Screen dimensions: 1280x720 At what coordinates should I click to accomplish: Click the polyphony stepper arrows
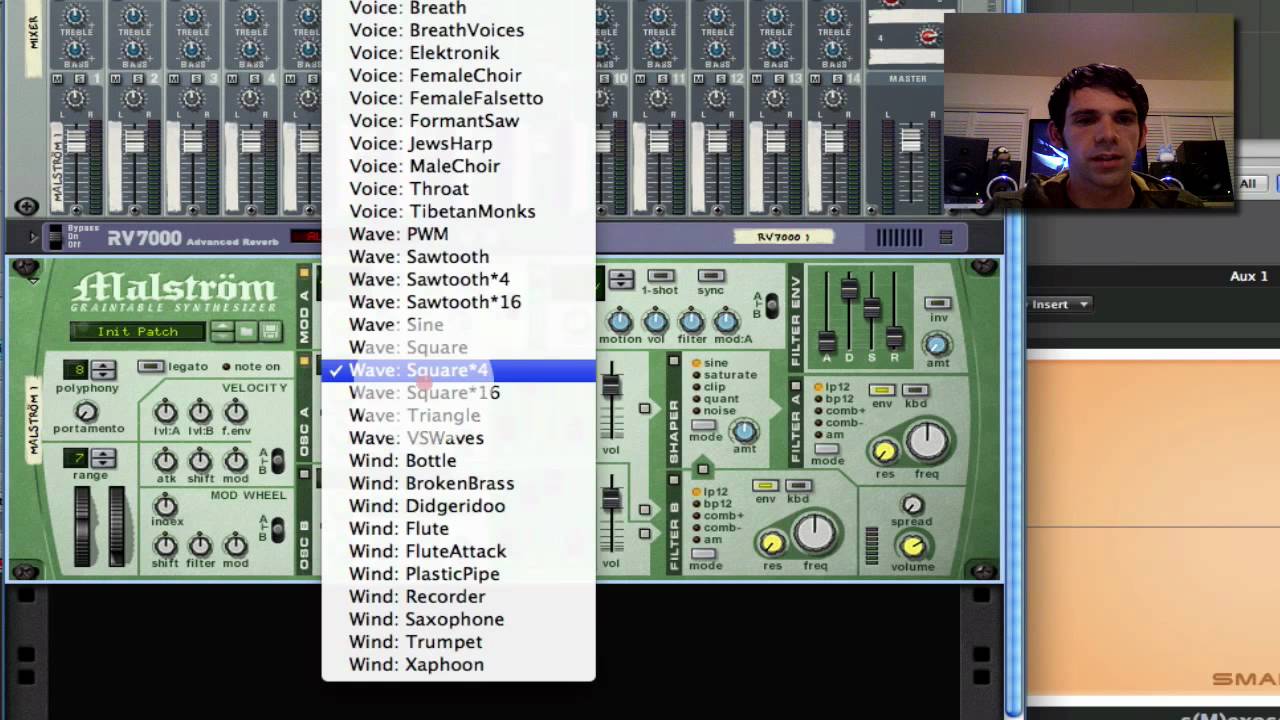(103, 370)
